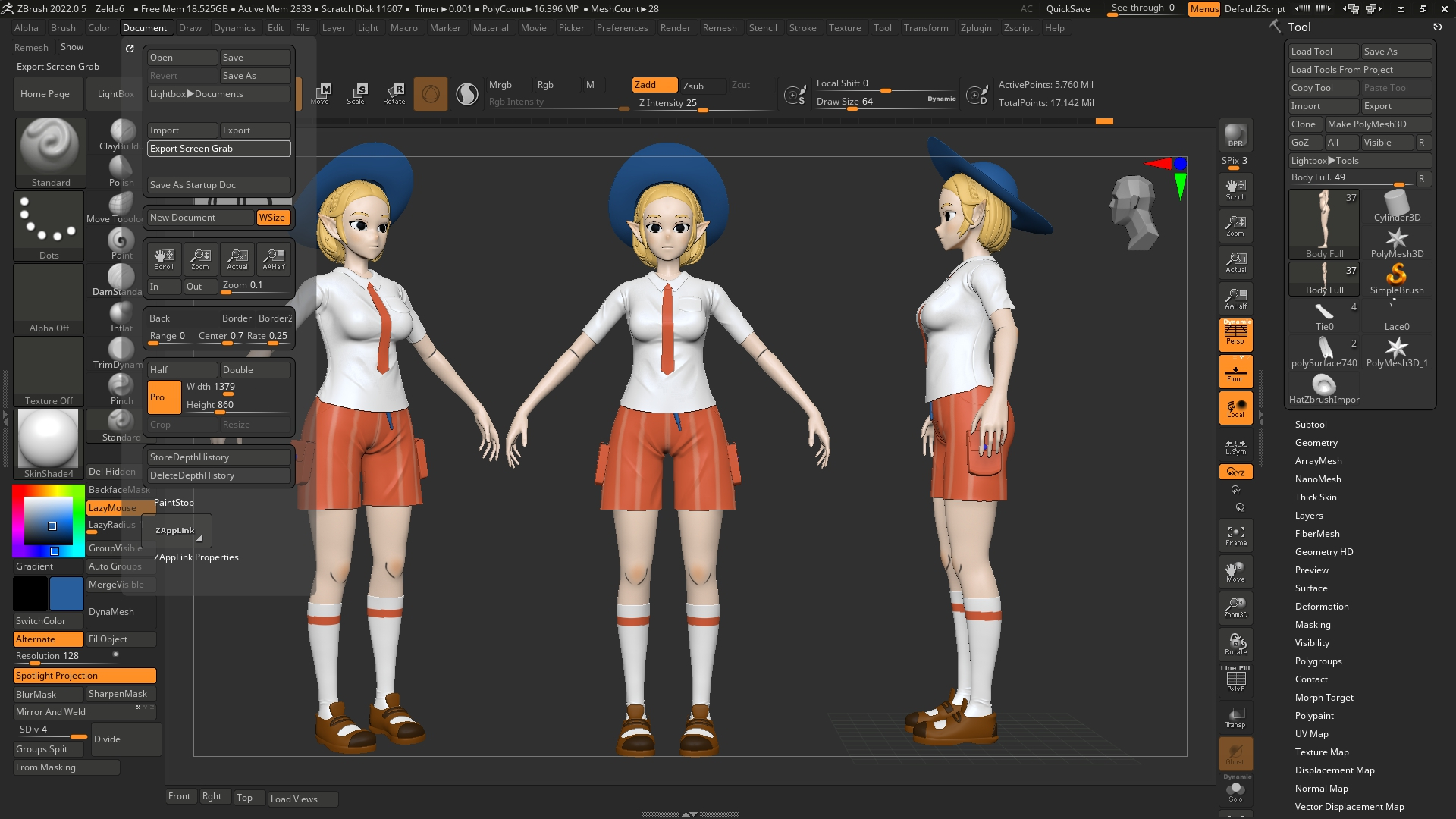Toggle Zadd mode
Screen dimensions: 1456x819
pos(654,85)
